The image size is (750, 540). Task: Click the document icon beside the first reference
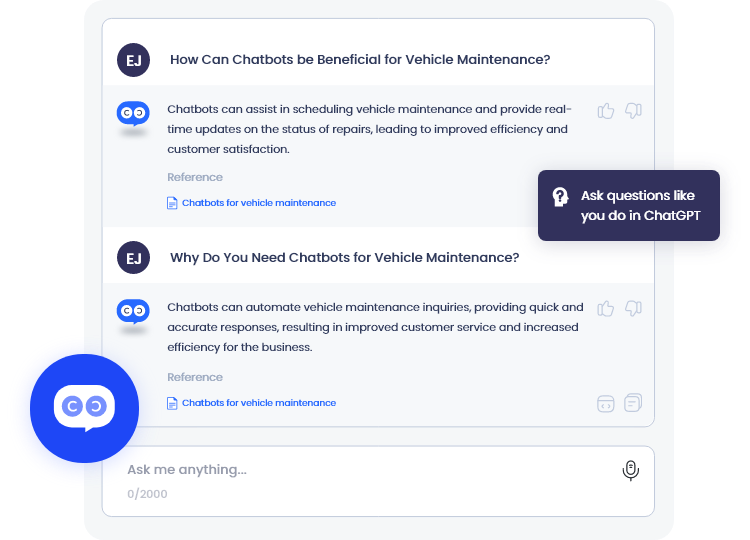click(172, 203)
